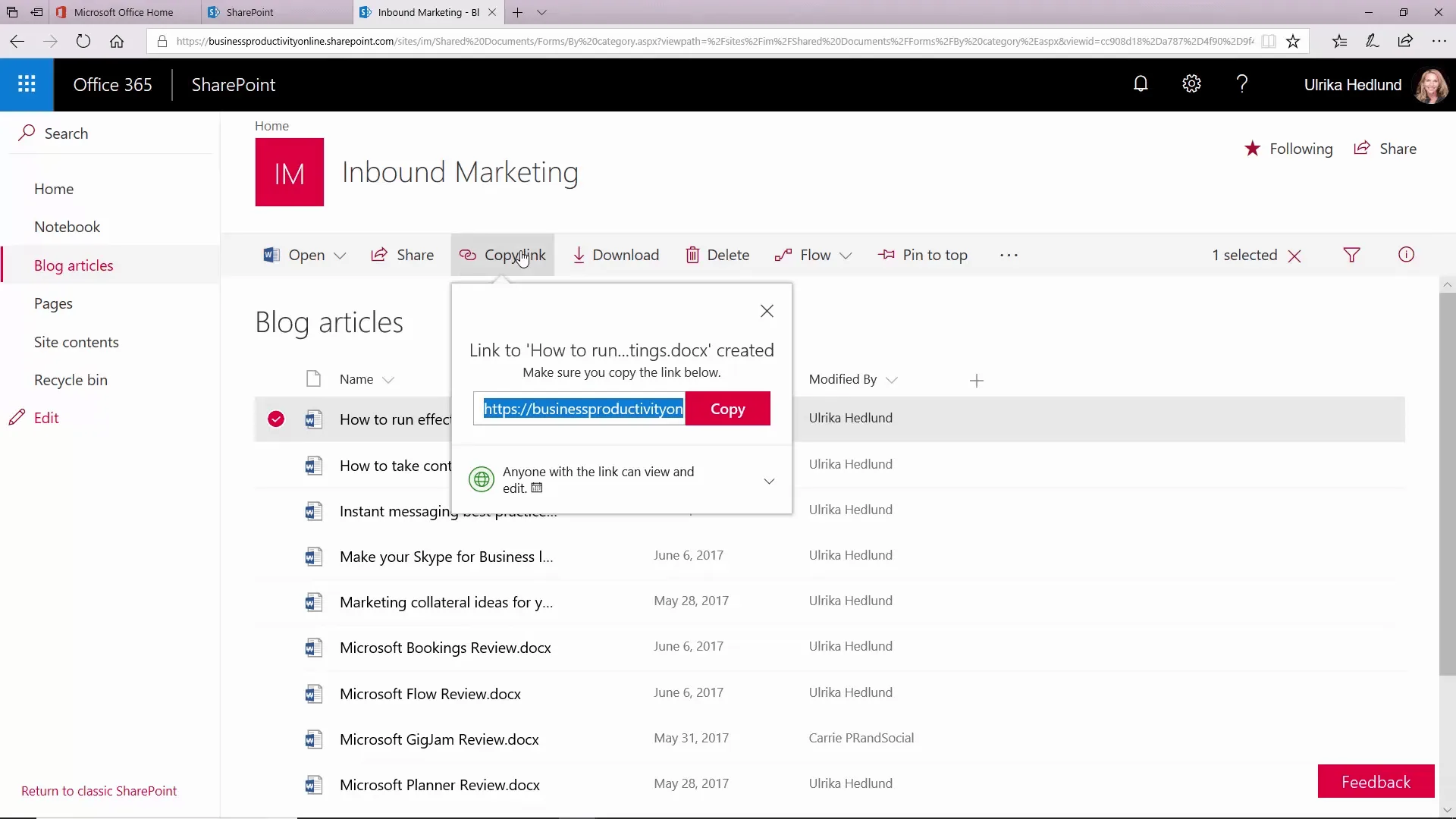Open the filter pane funnel icon

[x=1351, y=255]
